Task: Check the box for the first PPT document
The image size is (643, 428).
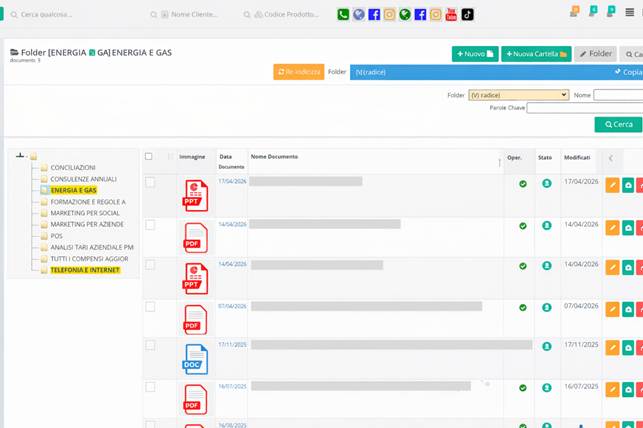Action: (150, 182)
